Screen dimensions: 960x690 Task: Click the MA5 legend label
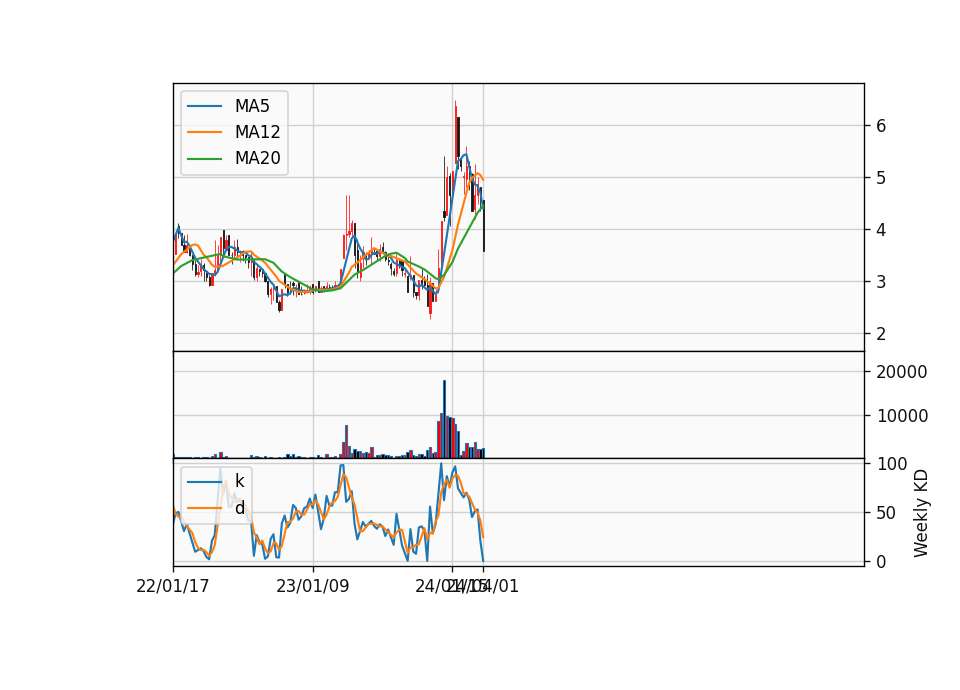pos(252,106)
